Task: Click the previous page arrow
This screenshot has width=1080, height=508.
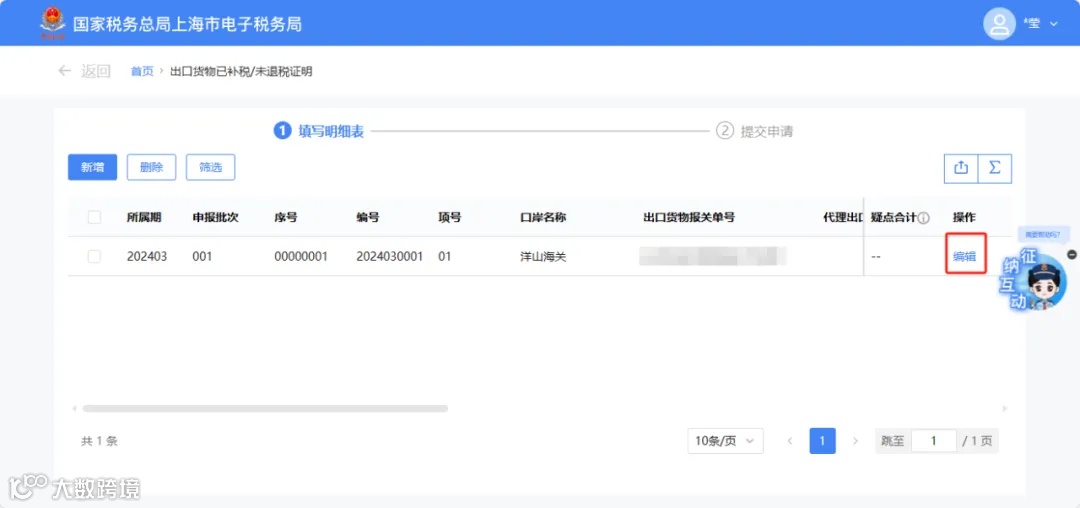Action: pyautogui.click(x=790, y=441)
